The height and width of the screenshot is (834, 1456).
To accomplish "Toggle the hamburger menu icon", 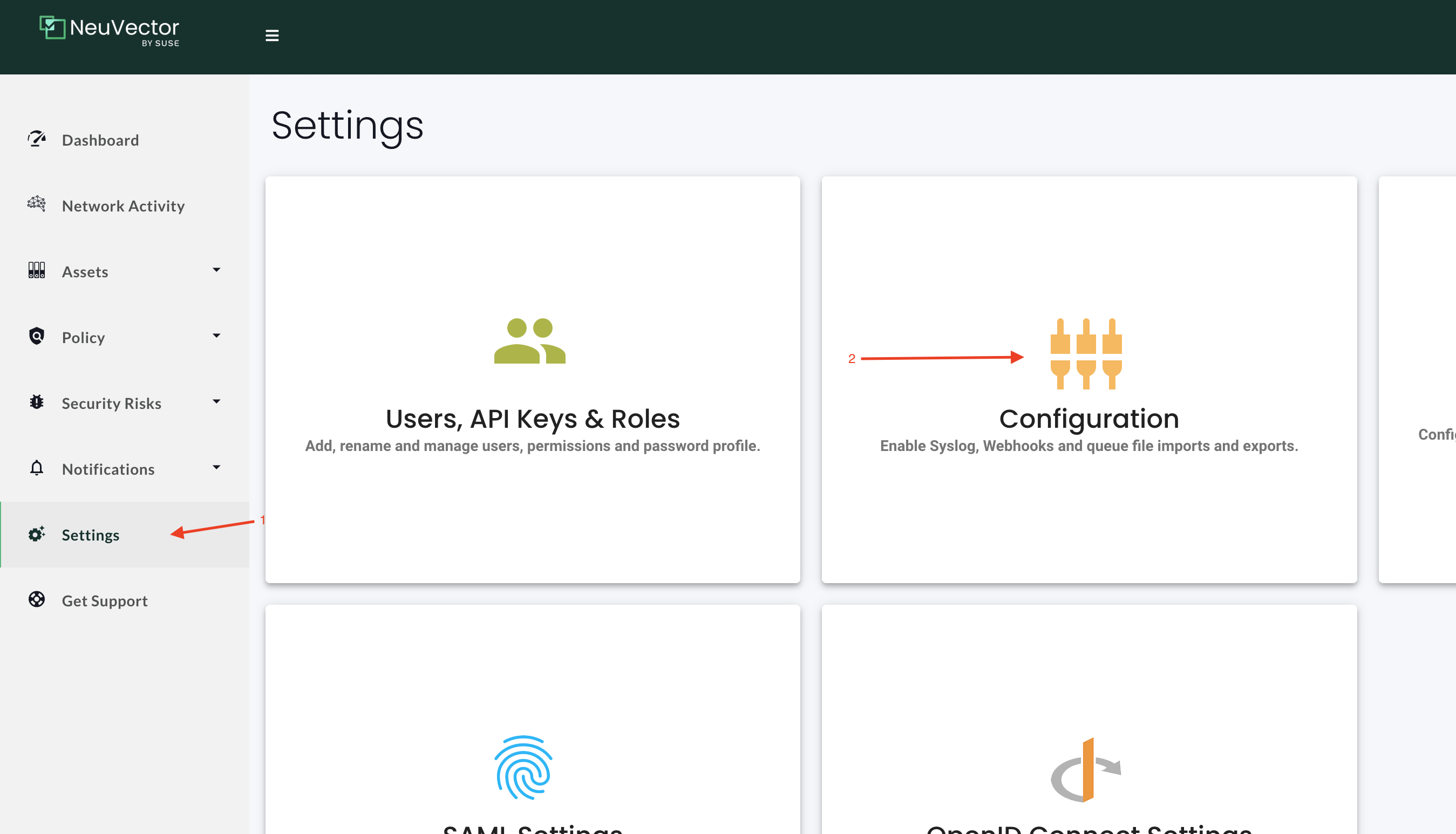I will coord(272,36).
